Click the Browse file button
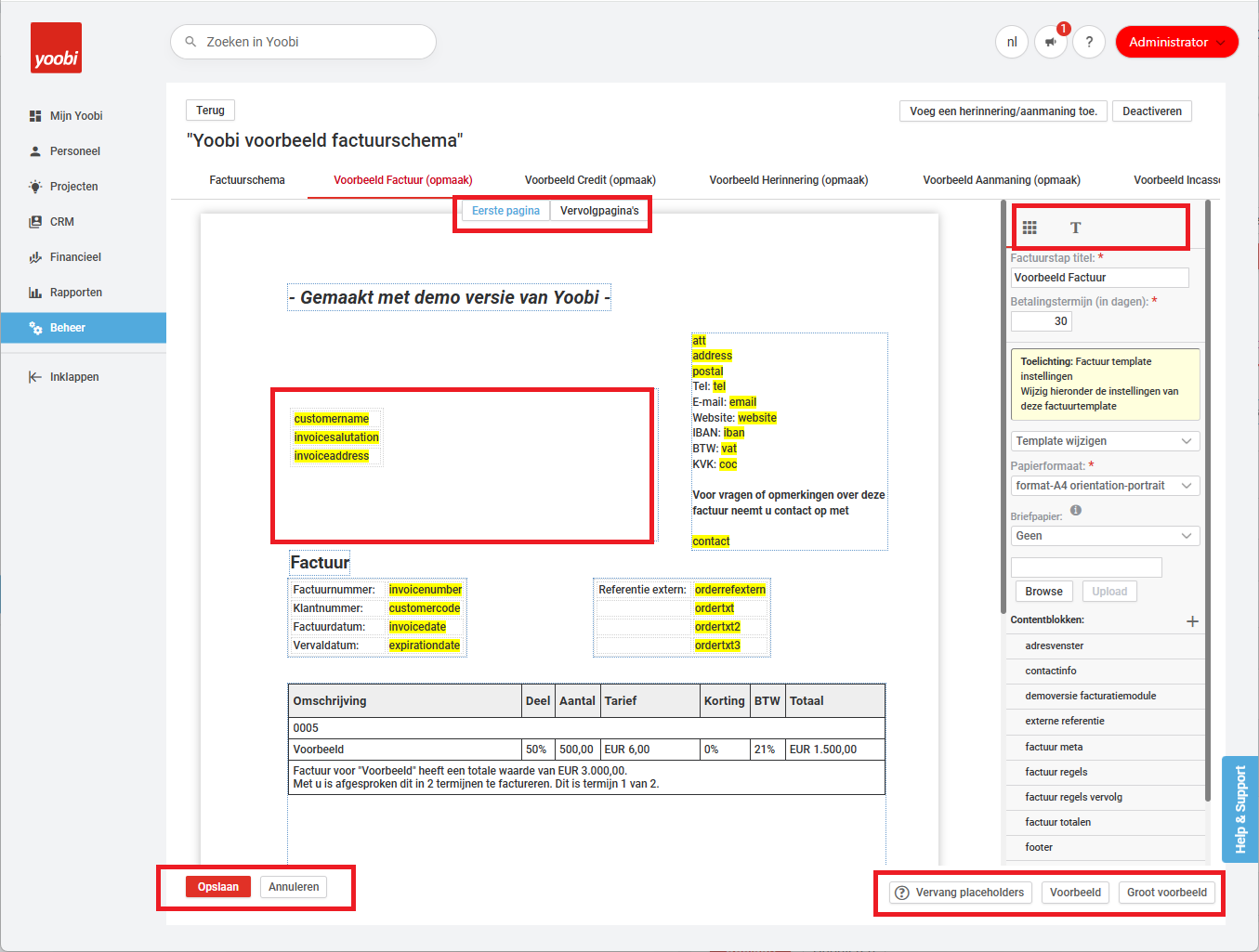The image size is (1259, 952). click(x=1043, y=592)
